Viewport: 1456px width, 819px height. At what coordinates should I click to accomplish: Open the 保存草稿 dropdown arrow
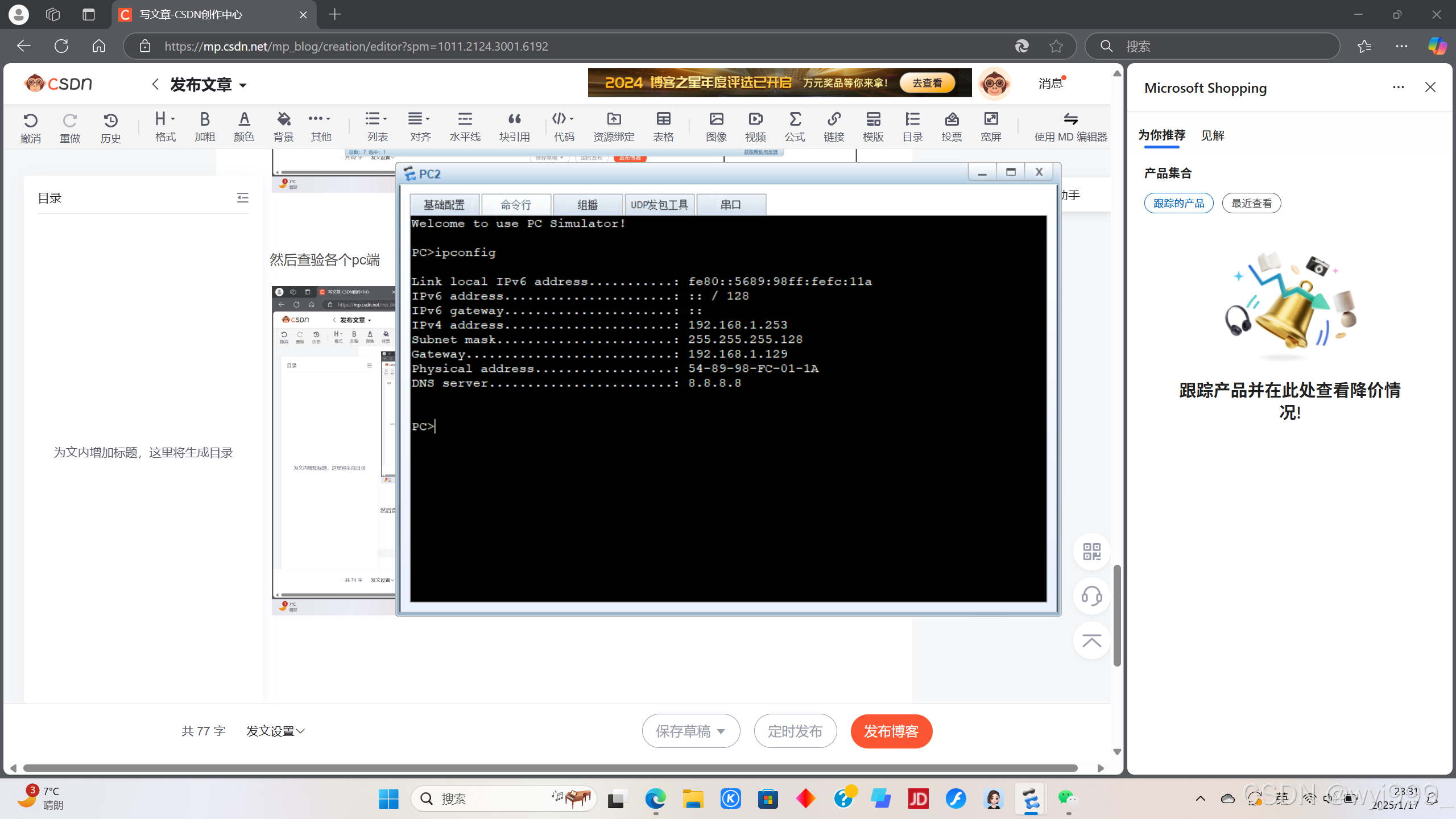point(721,731)
